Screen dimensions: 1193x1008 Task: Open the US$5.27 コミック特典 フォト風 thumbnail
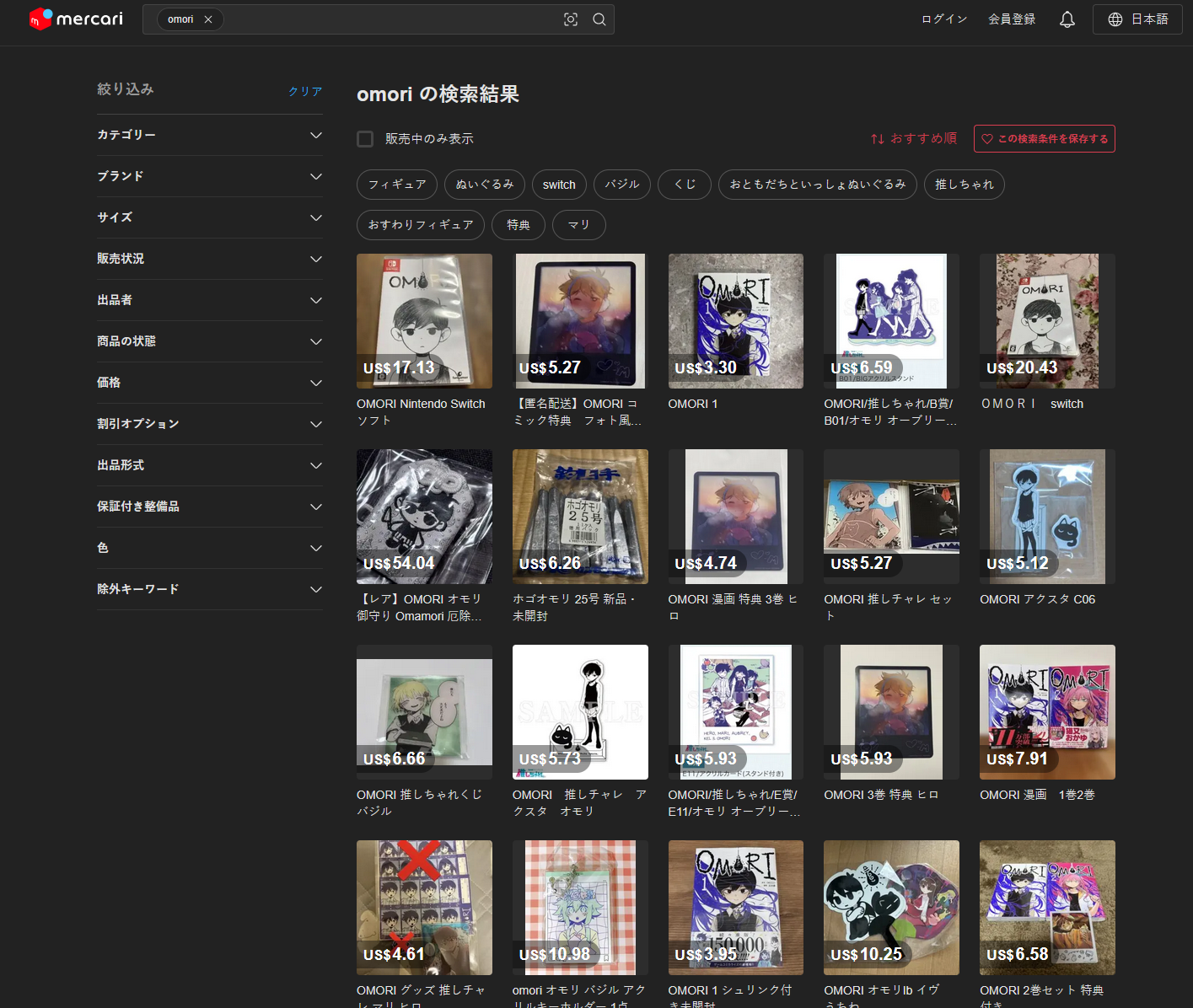(x=580, y=321)
